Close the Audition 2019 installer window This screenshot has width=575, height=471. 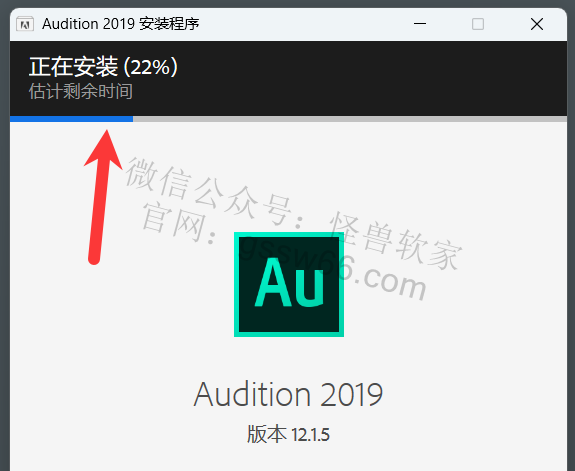(x=536, y=24)
